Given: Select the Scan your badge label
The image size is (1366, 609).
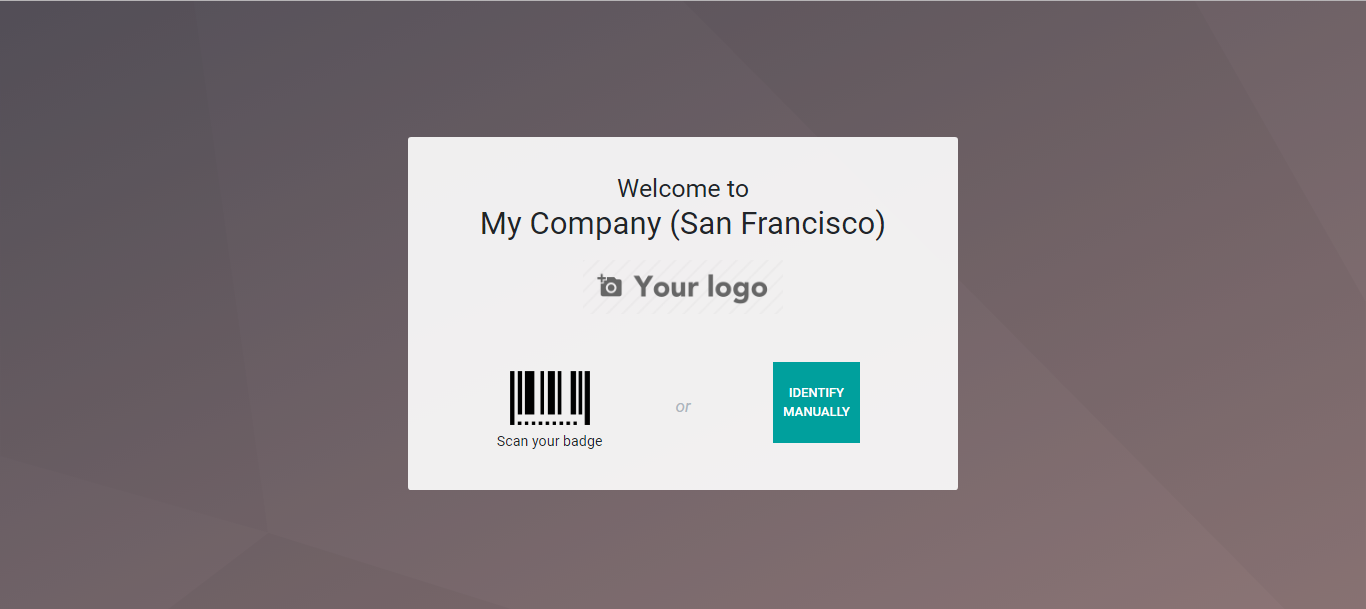Looking at the screenshot, I should (x=550, y=441).
